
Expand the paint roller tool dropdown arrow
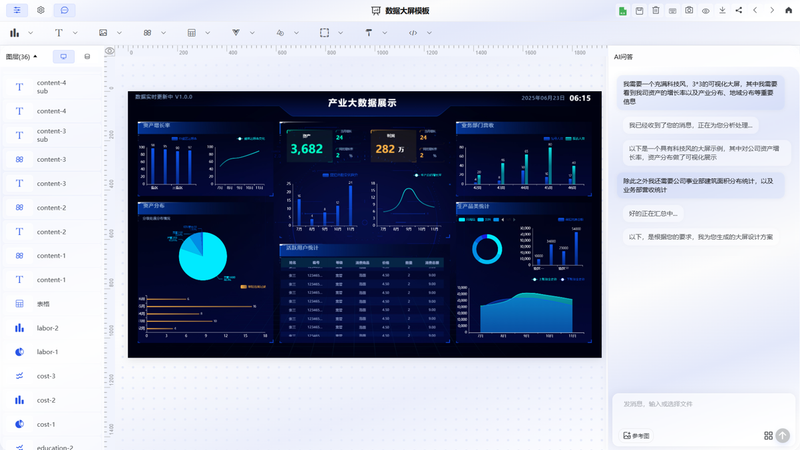pos(385,33)
